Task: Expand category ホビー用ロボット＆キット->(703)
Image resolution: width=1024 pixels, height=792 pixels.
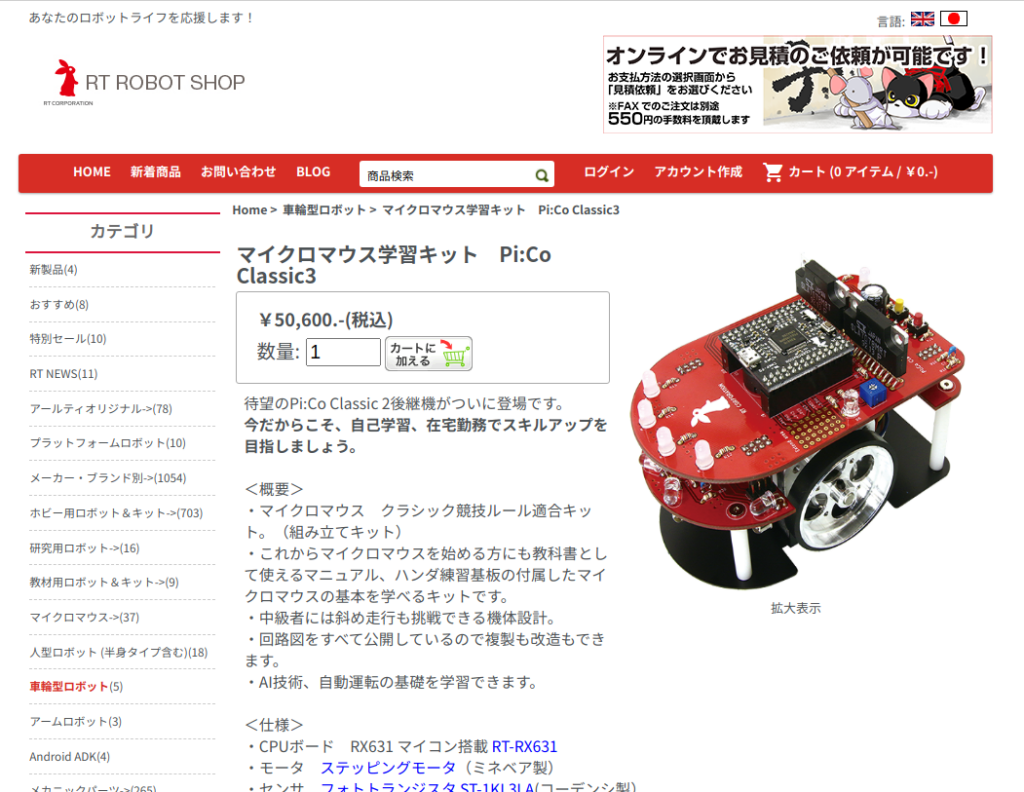Action: (x=116, y=513)
